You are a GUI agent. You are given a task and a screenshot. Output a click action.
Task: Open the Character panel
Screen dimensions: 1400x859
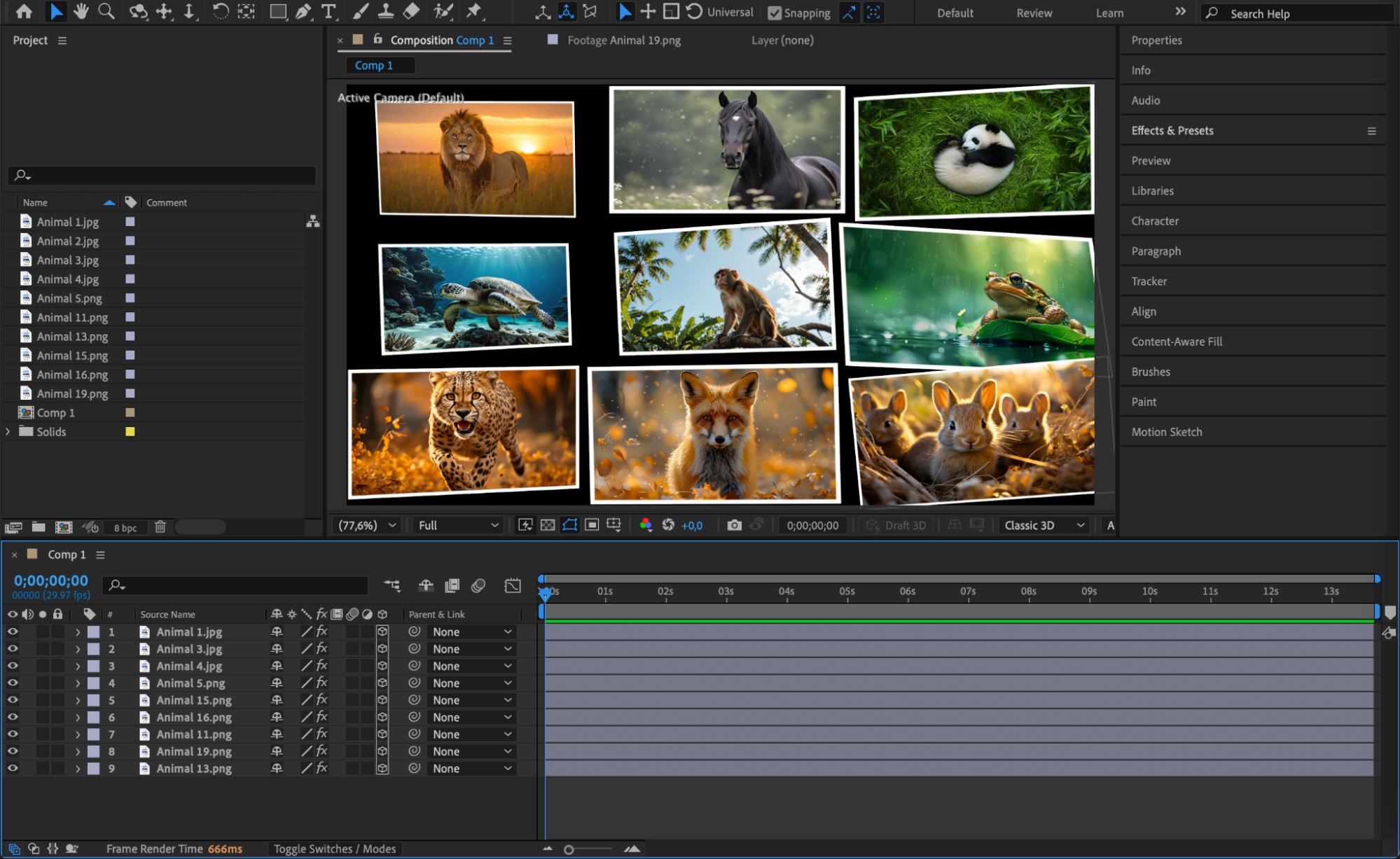point(1155,221)
